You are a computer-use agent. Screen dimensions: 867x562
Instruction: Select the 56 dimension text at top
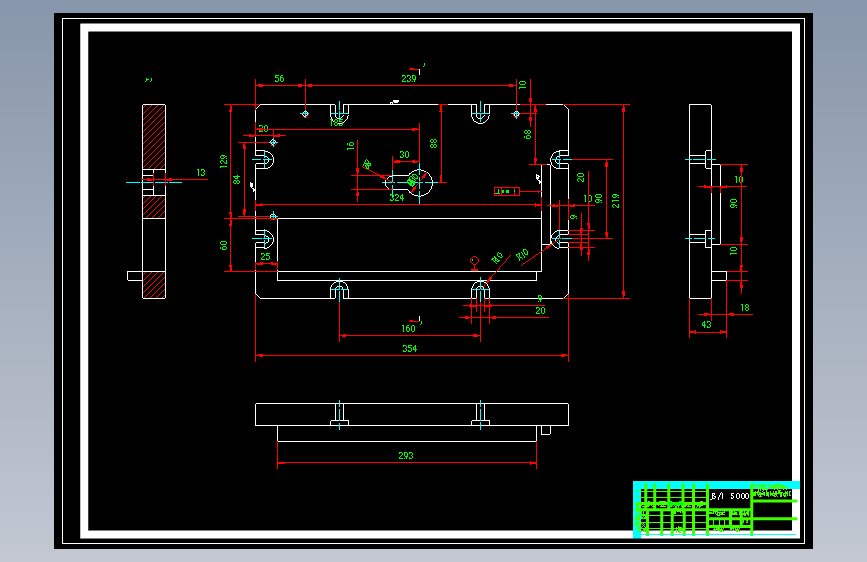279,79
